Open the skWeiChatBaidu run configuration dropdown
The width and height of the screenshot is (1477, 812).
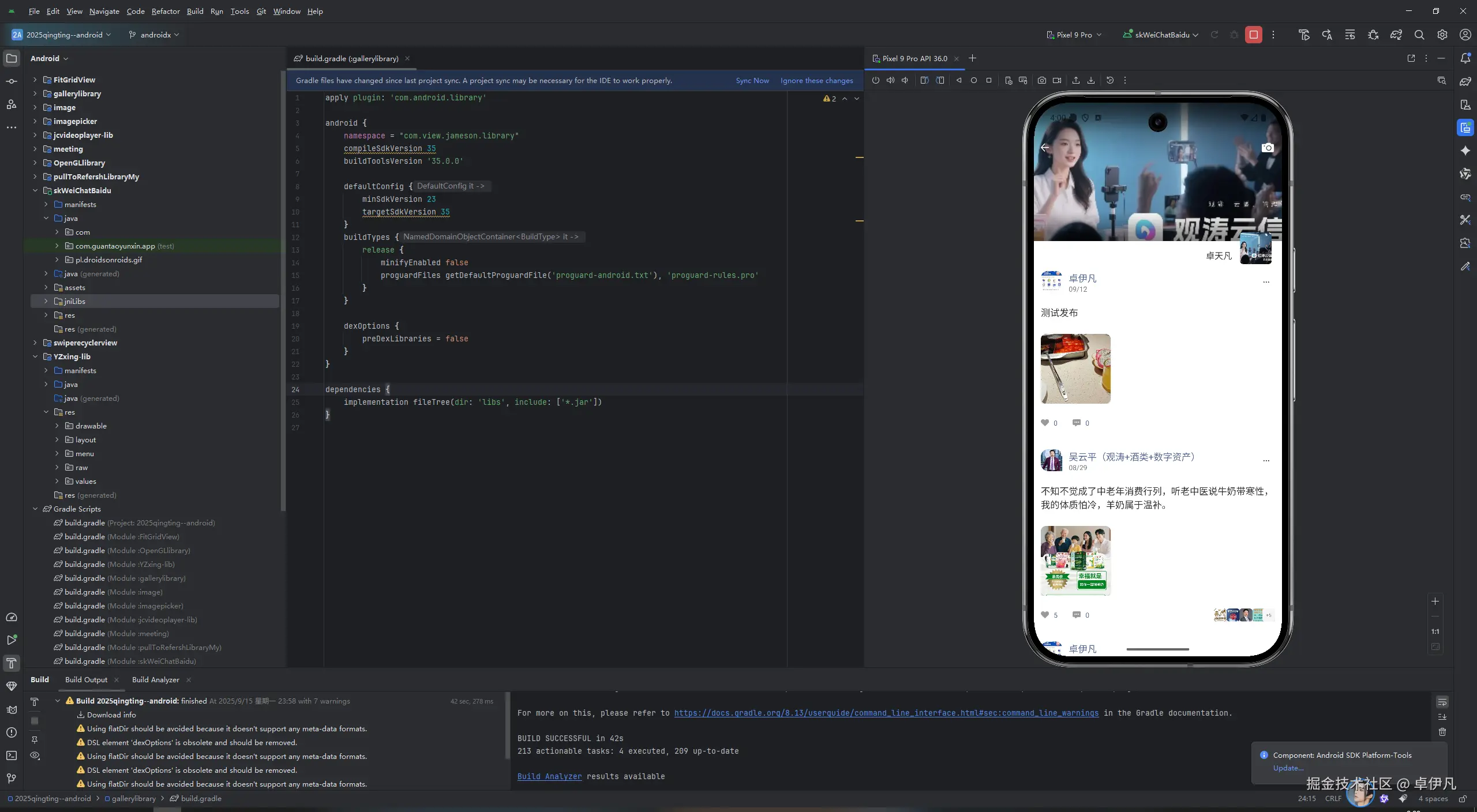click(1161, 35)
